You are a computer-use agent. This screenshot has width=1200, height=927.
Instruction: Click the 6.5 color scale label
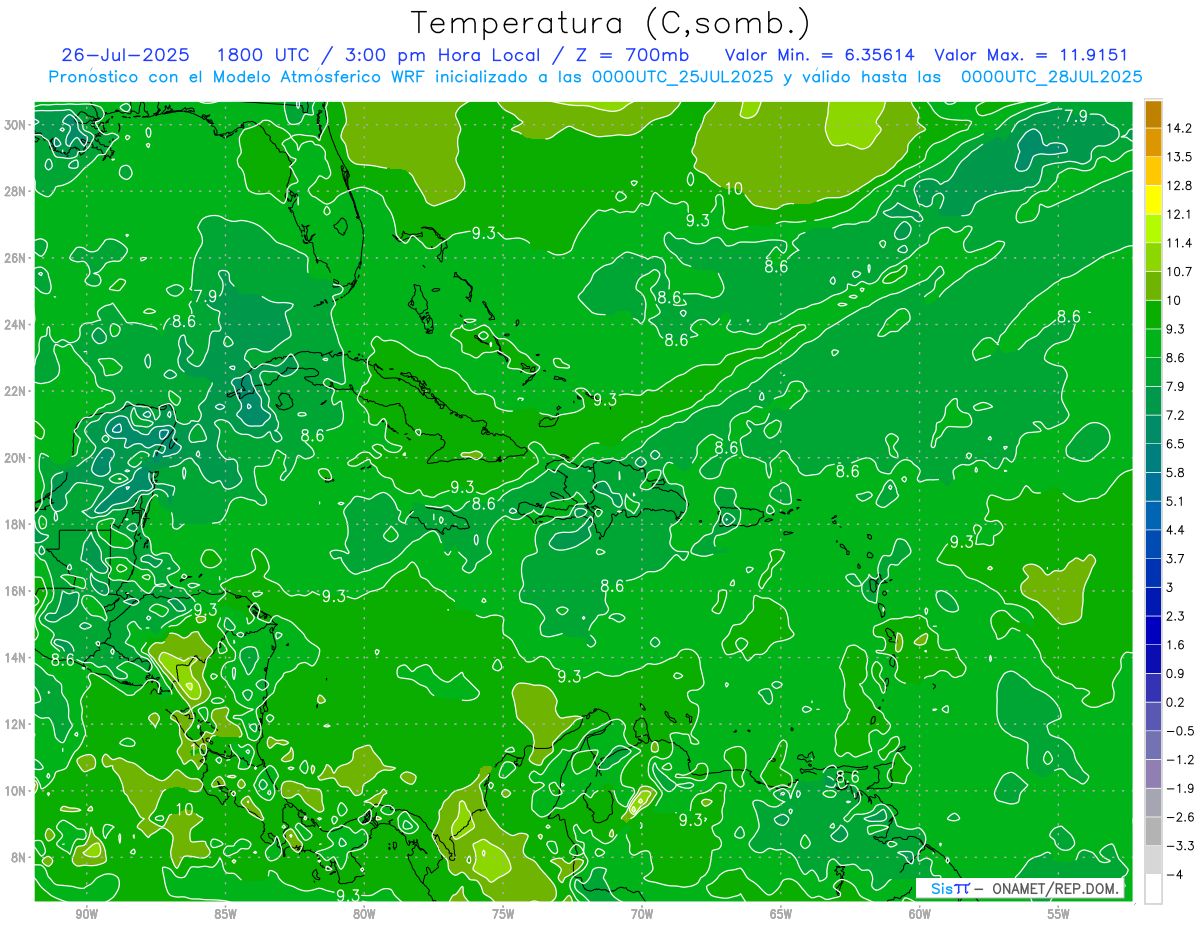point(1176,443)
